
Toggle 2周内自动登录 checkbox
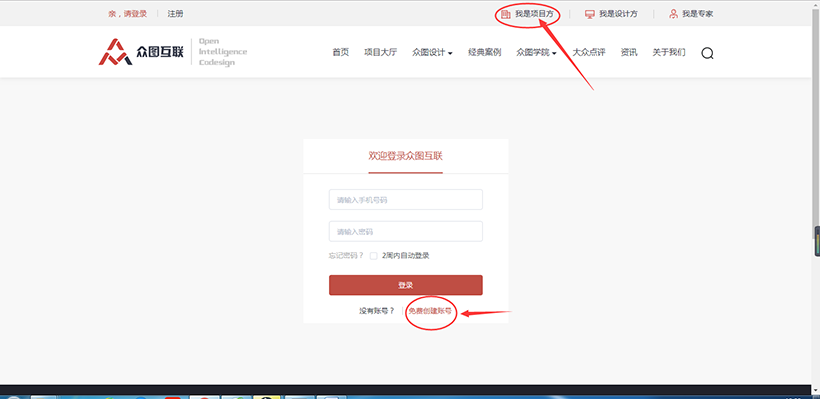point(373,256)
